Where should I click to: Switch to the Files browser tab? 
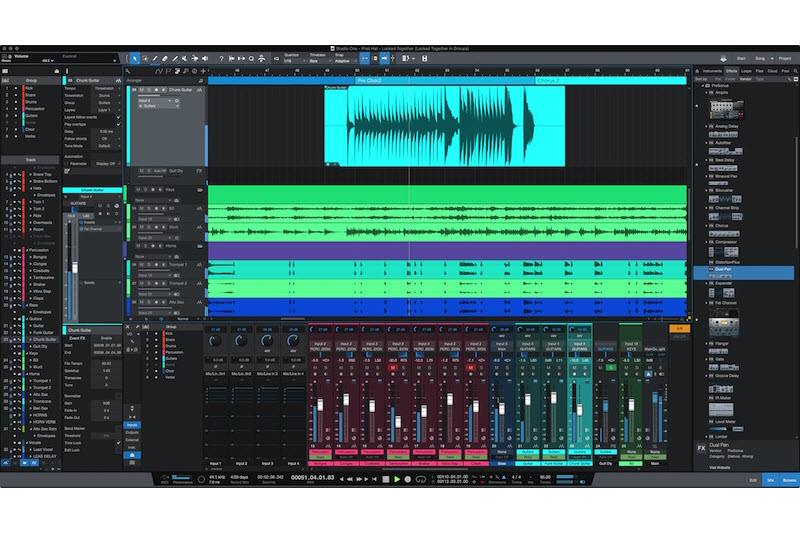point(759,71)
